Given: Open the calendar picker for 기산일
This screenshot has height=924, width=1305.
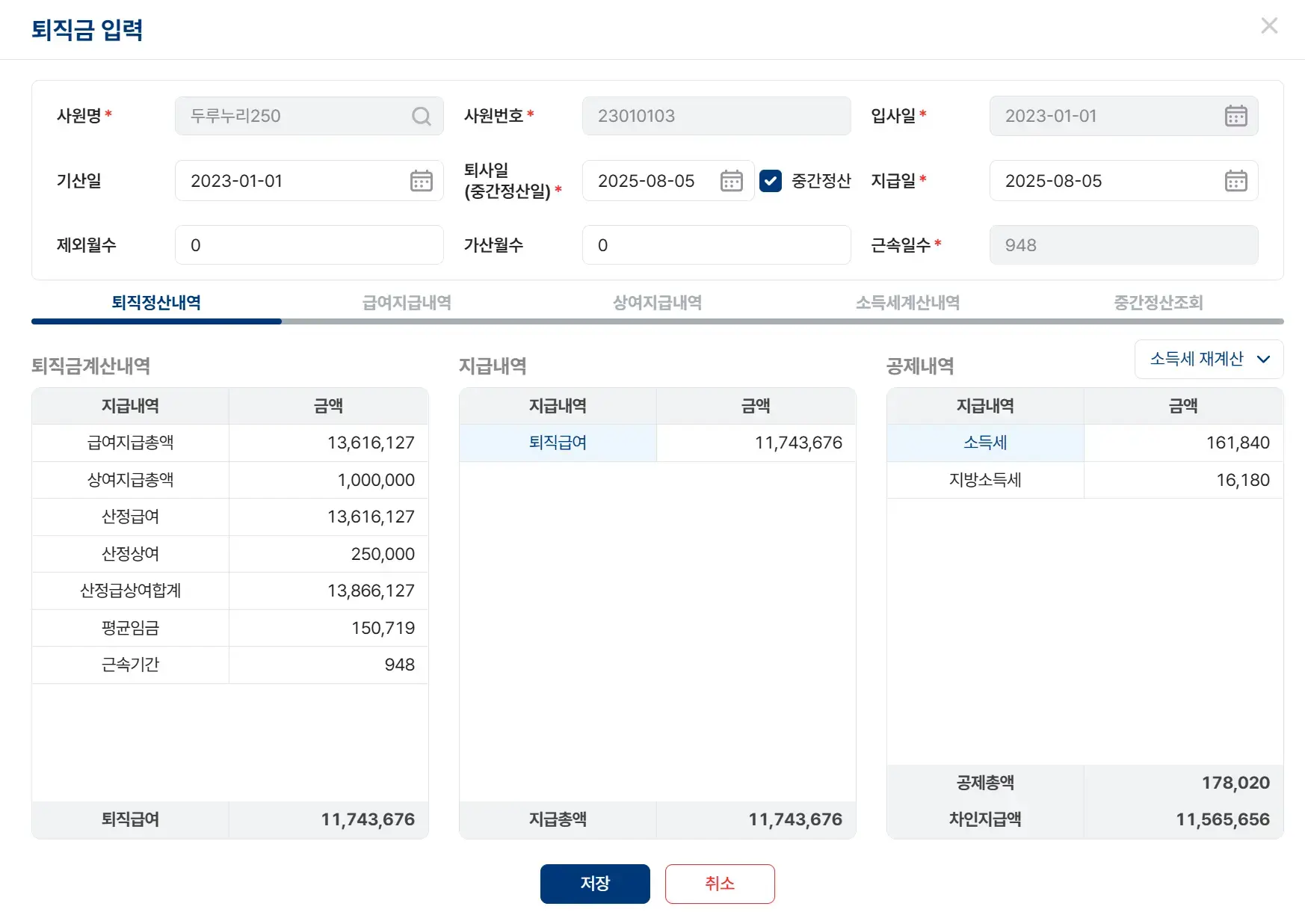Looking at the screenshot, I should pyautogui.click(x=421, y=180).
